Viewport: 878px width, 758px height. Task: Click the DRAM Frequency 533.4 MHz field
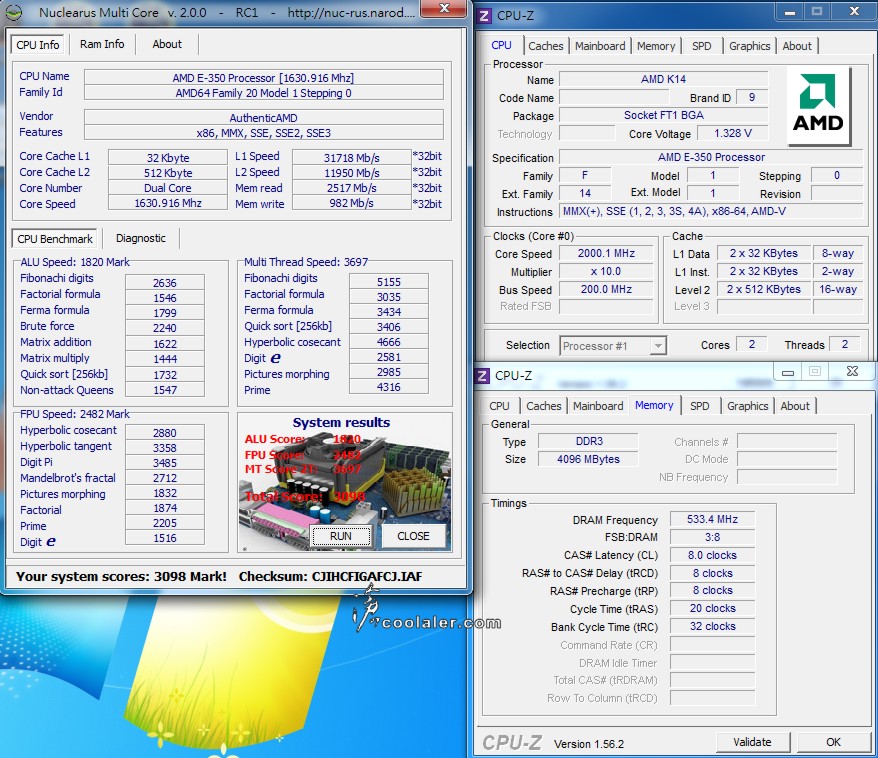coord(712,520)
